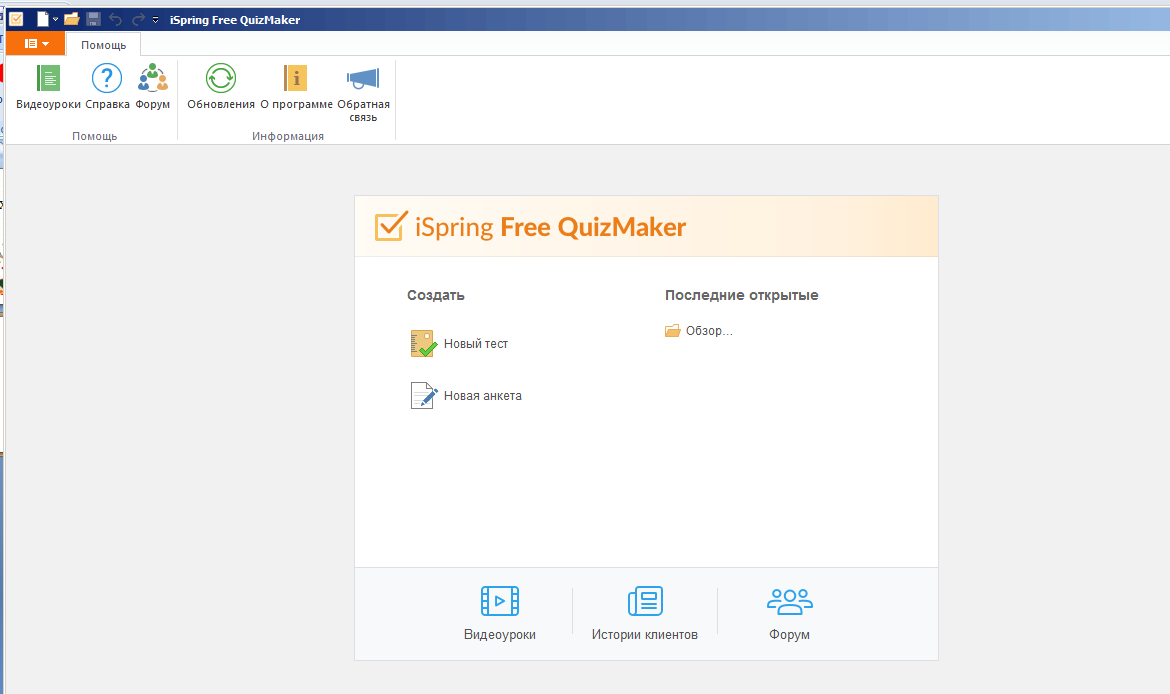The width and height of the screenshot is (1170, 694).
Task: Click the save floppy disk icon
Action: coord(93,19)
